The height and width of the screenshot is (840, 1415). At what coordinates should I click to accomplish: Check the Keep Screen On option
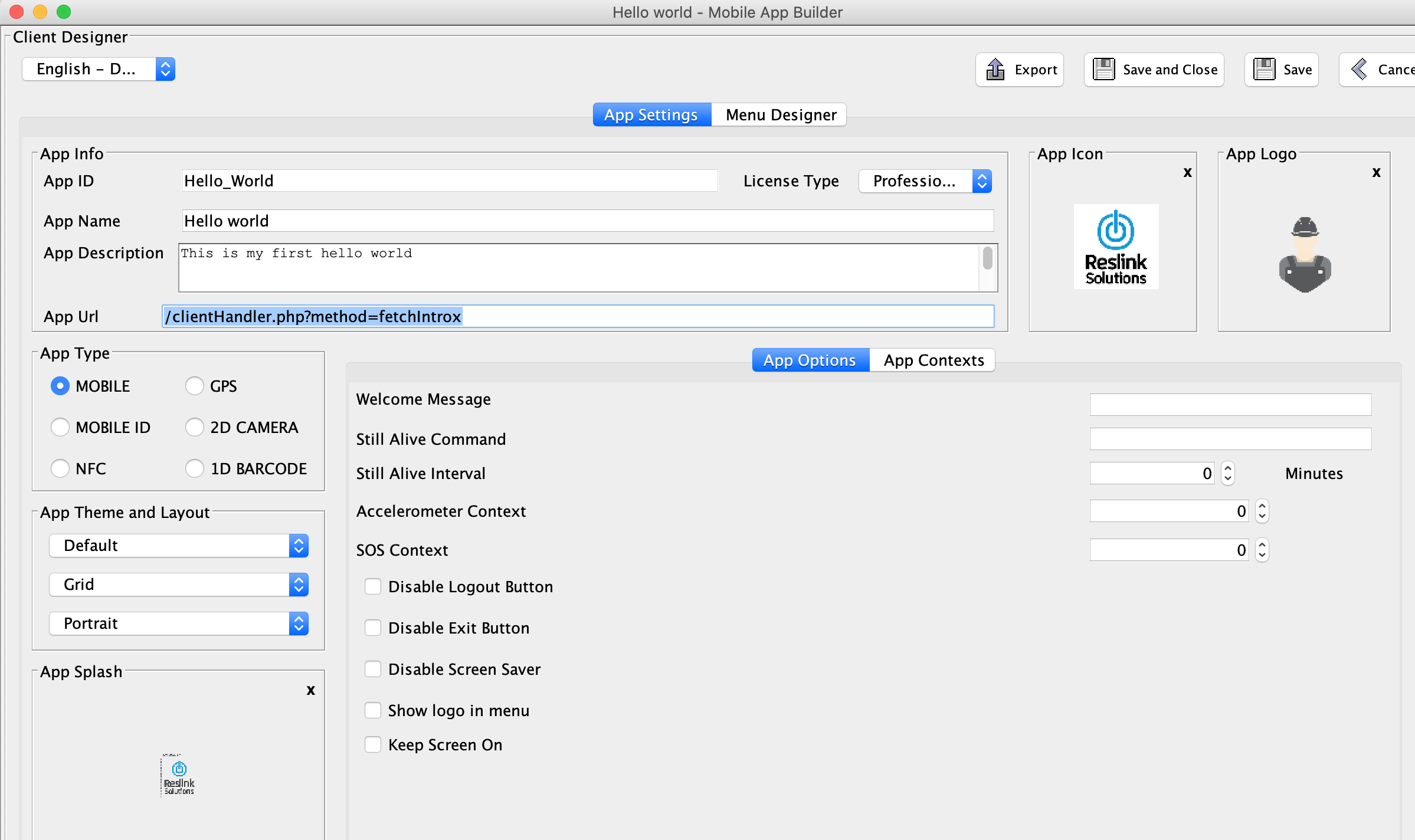click(373, 744)
